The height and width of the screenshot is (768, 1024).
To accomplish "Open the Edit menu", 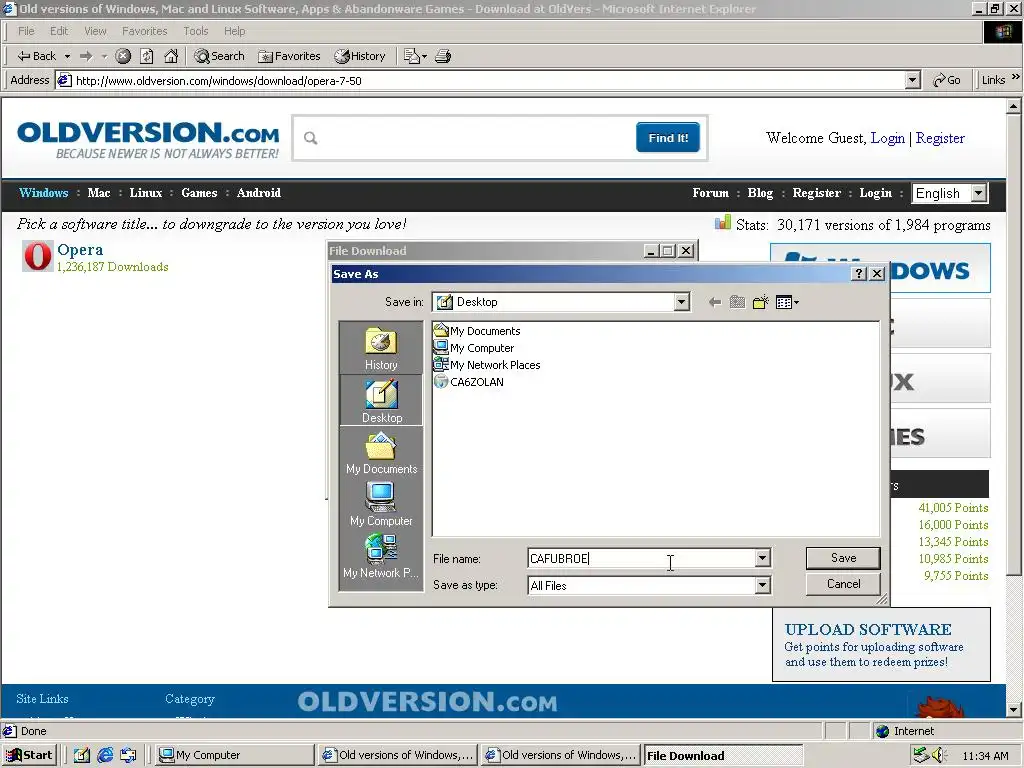I will pos(59,31).
